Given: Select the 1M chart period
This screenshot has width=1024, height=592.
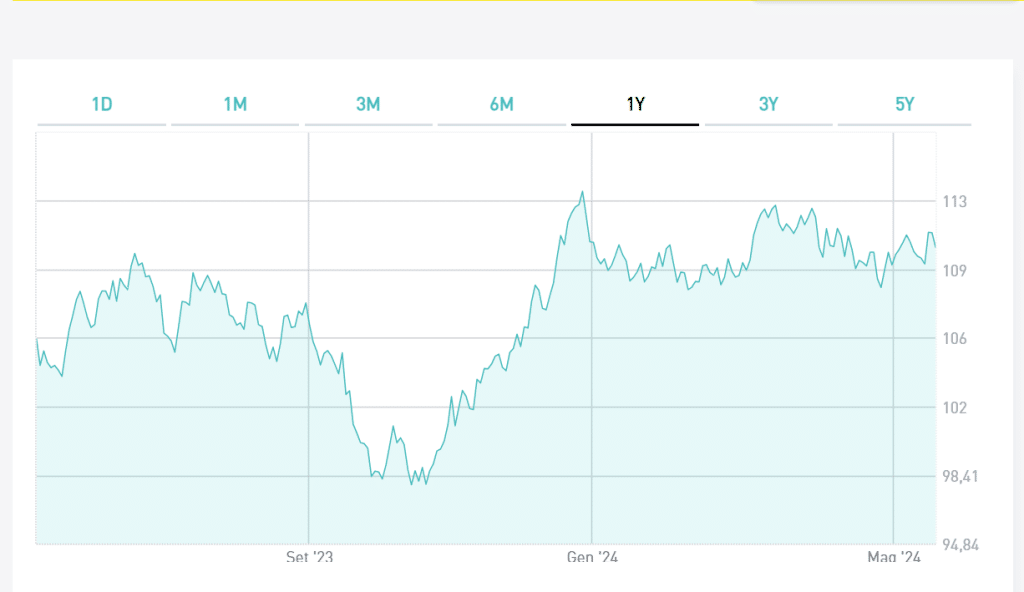Looking at the screenshot, I should (235, 104).
